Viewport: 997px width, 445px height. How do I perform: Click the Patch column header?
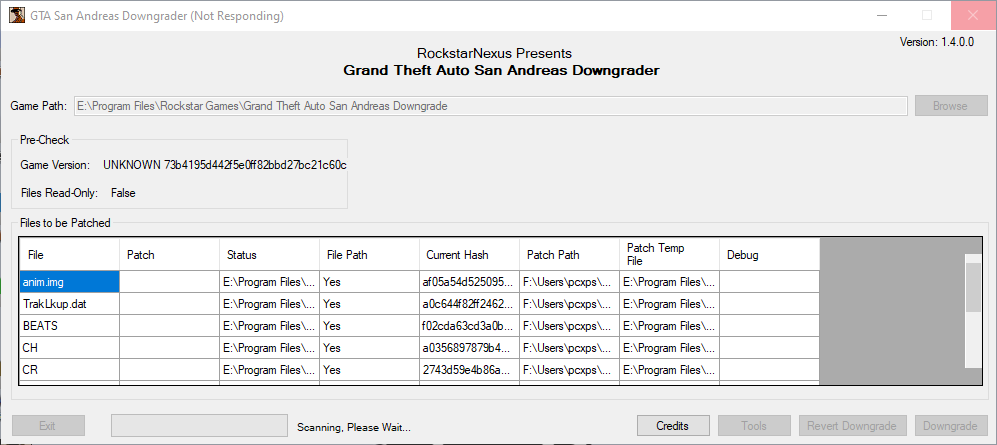click(x=169, y=254)
